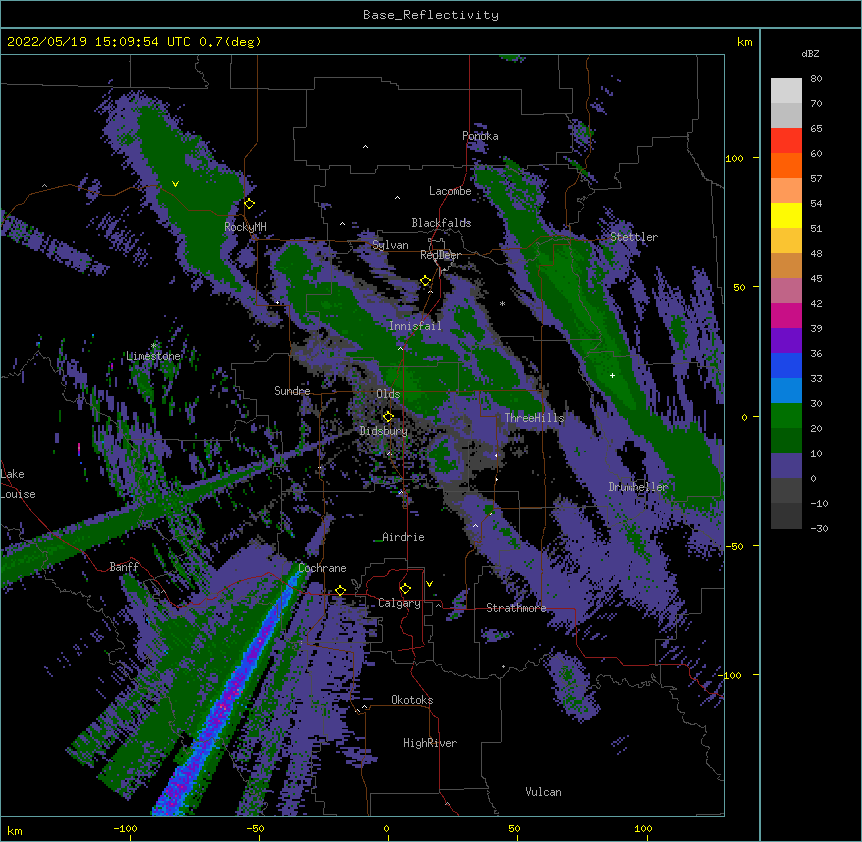Click the Didsbury label
Viewport: 862px width, 842px height.
(x=384, y=431)
